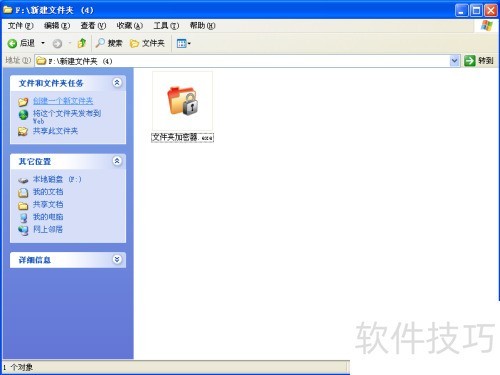Open the Views mode dropdown button
Image resolution: width=500 pixels, height=375 pixels.
184,43
